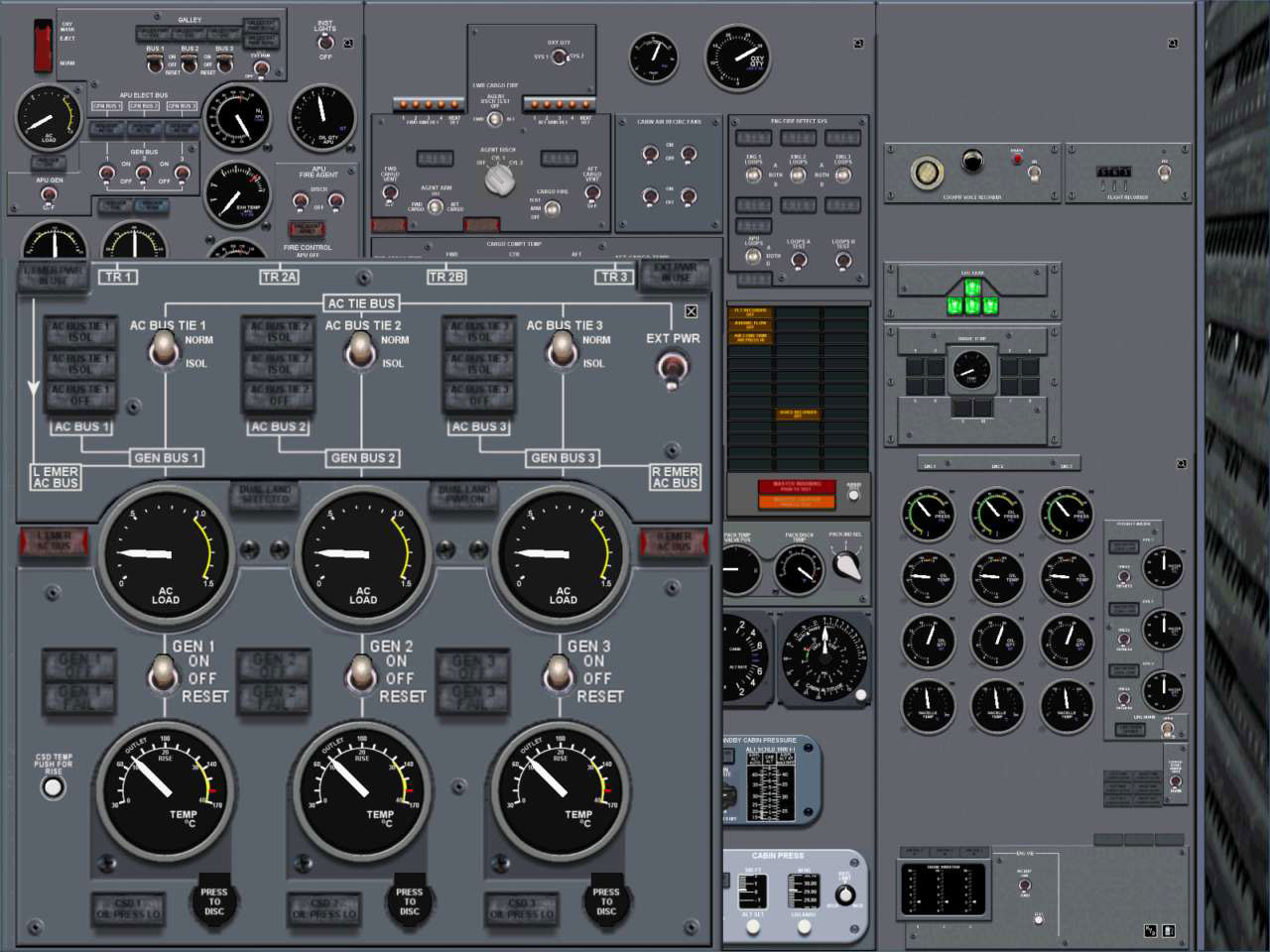The width and height of the screenshot is (1270, 952).
Task: Toggle the GEN 2 ON/OFF/RESET switch
Action: [x=360, y=673]
